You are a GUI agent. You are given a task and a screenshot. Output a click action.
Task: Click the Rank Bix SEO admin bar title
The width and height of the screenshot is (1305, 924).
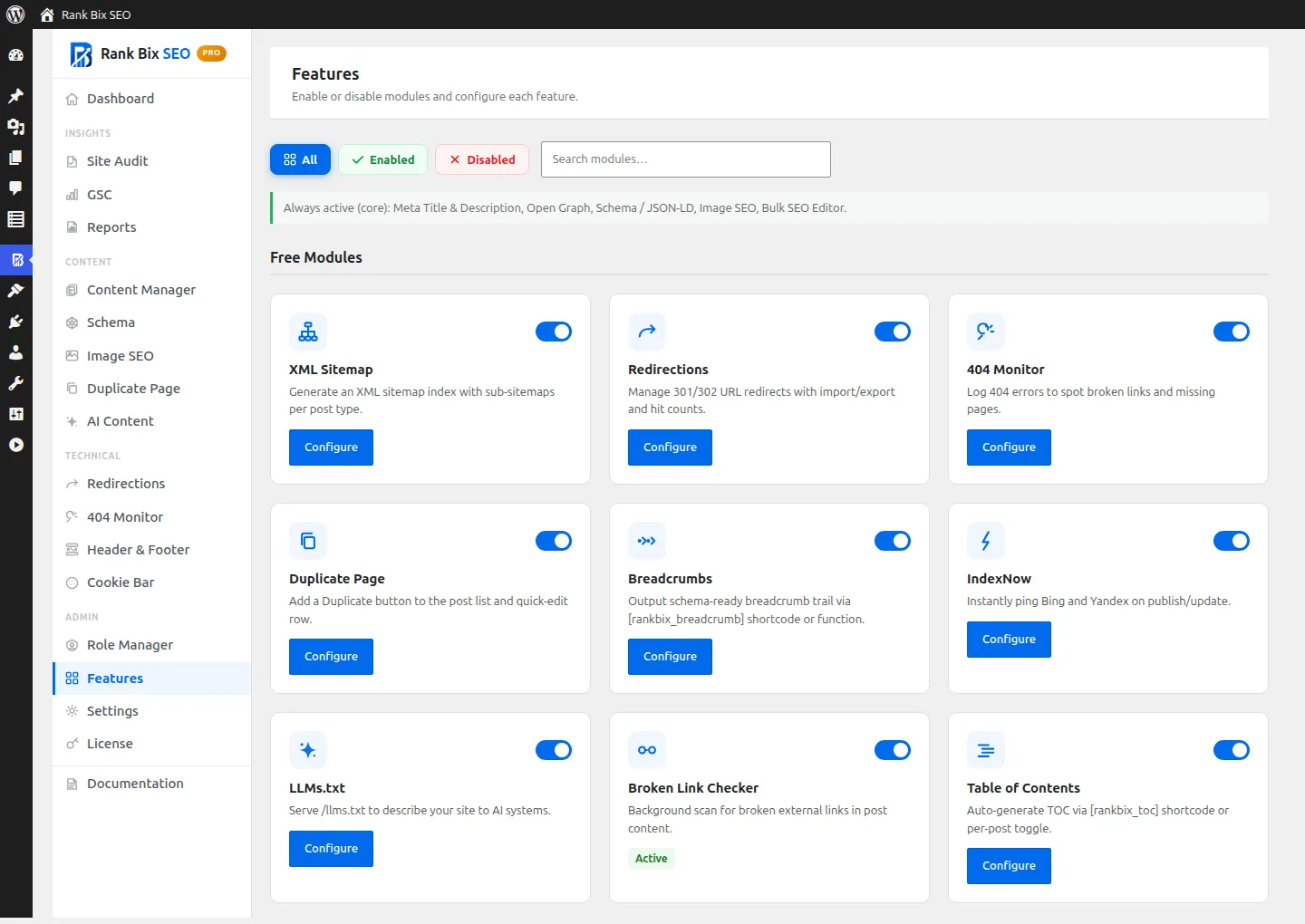point(96,14)
